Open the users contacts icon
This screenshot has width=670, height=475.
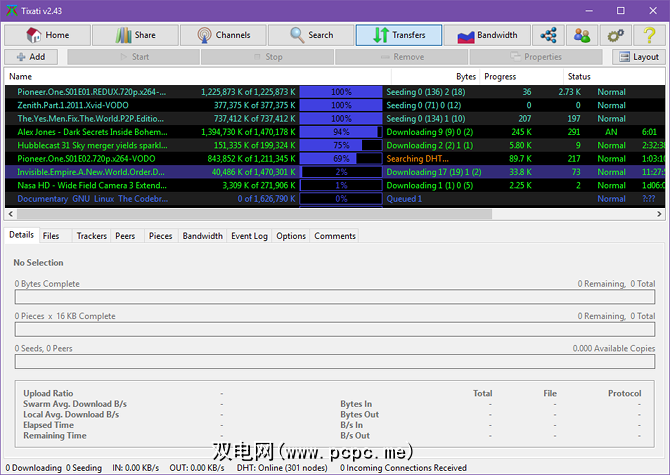pos(580,35)
